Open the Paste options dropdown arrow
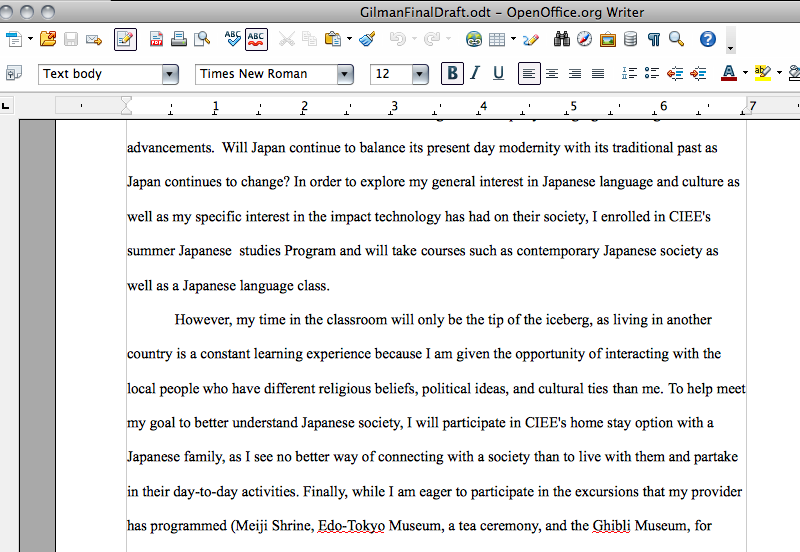This screenshot has width=800, height=552. (349, 39)
